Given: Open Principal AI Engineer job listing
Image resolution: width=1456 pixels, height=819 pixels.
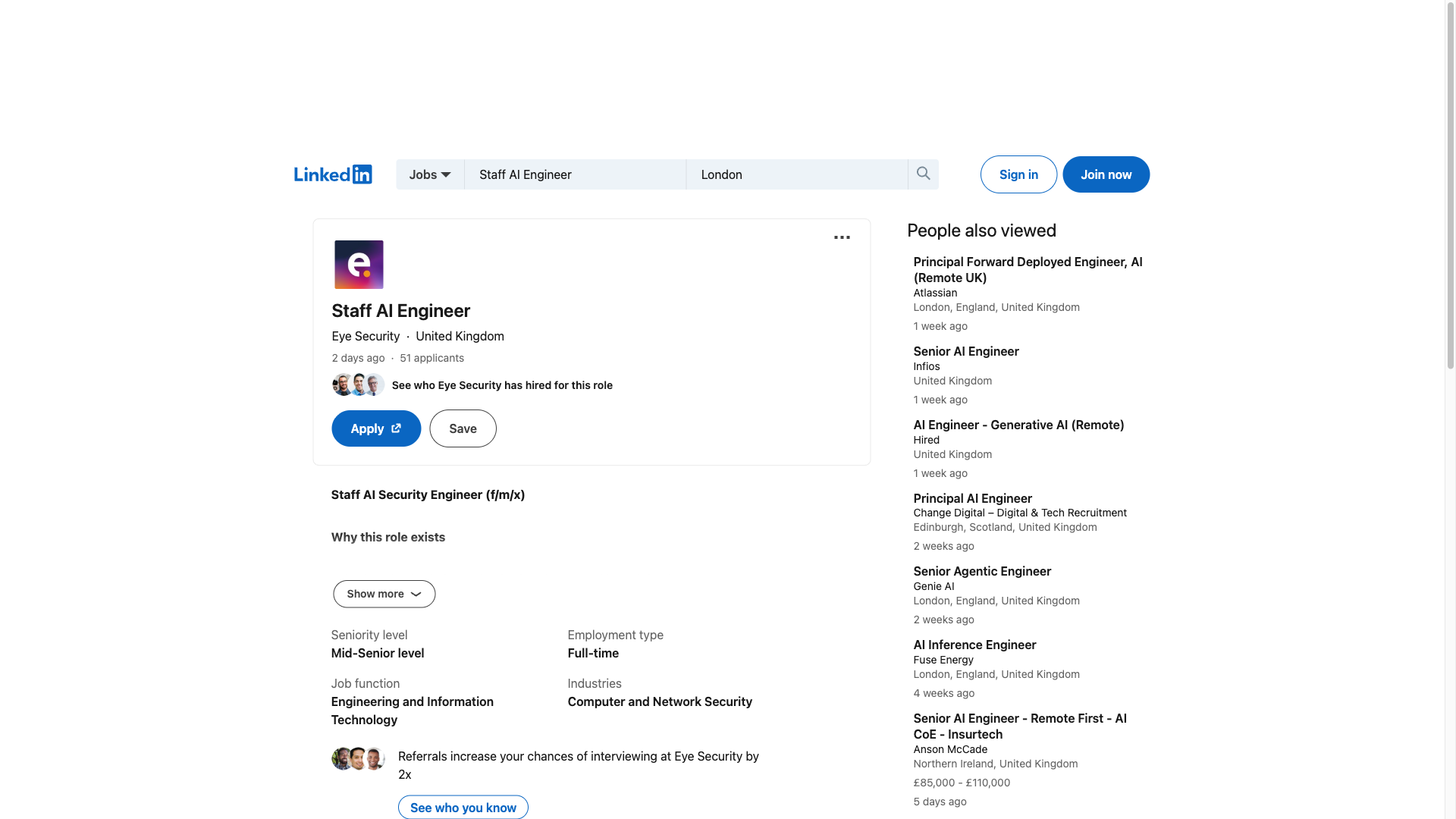Looking at the screenshot, I should pos(972,498).
